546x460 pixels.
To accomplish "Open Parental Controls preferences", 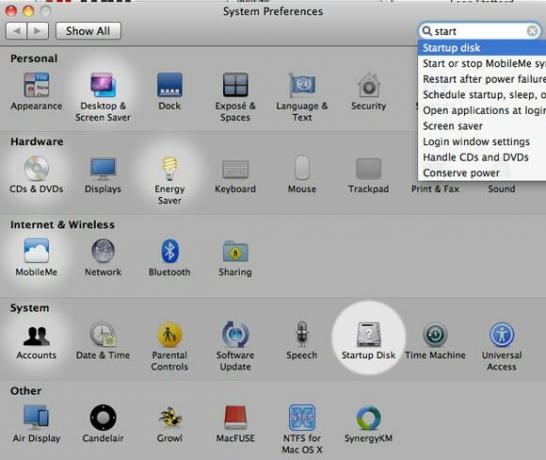I will coord(170,346).
